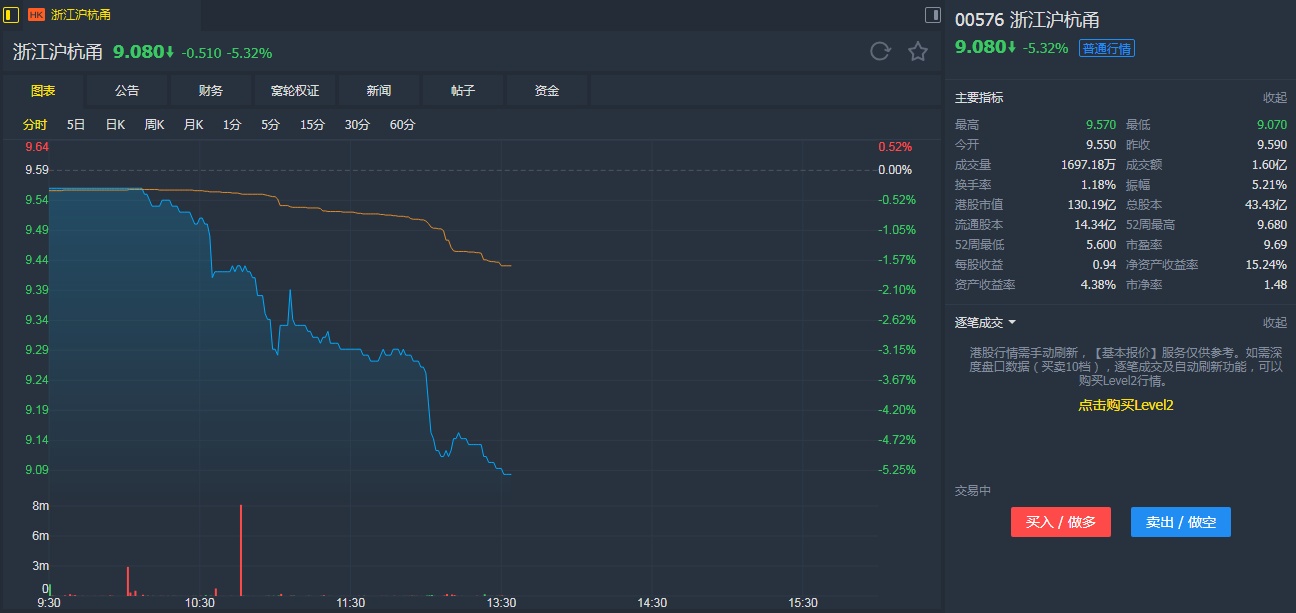
Task: Click the 点击购买Level2 link
Action: tap(1125, 405)
